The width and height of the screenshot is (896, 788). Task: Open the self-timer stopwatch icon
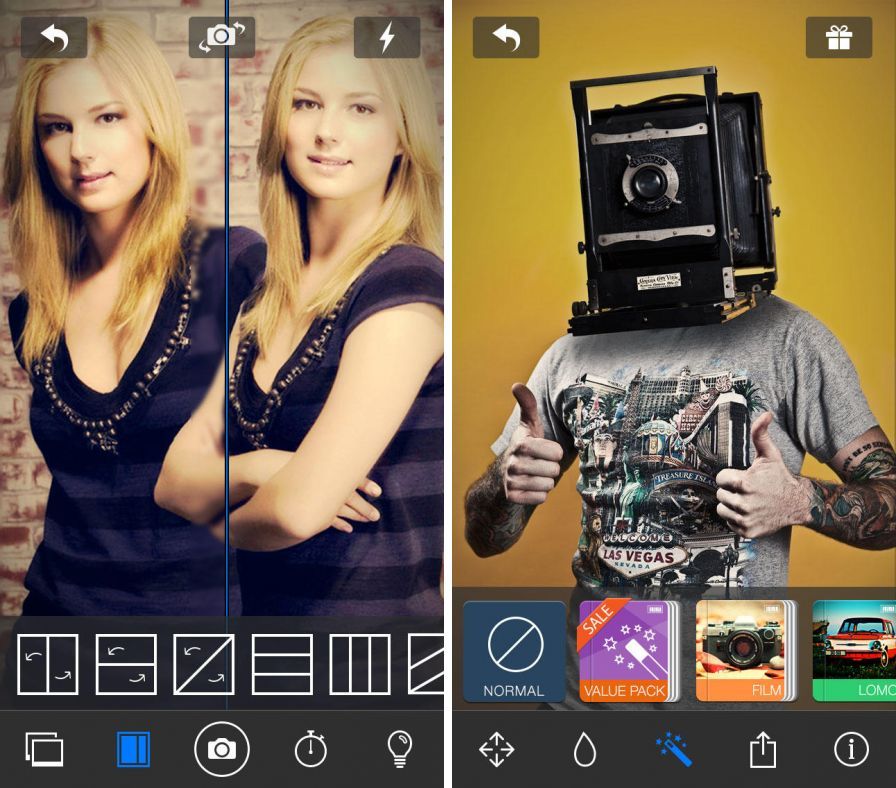click(311, 748)
